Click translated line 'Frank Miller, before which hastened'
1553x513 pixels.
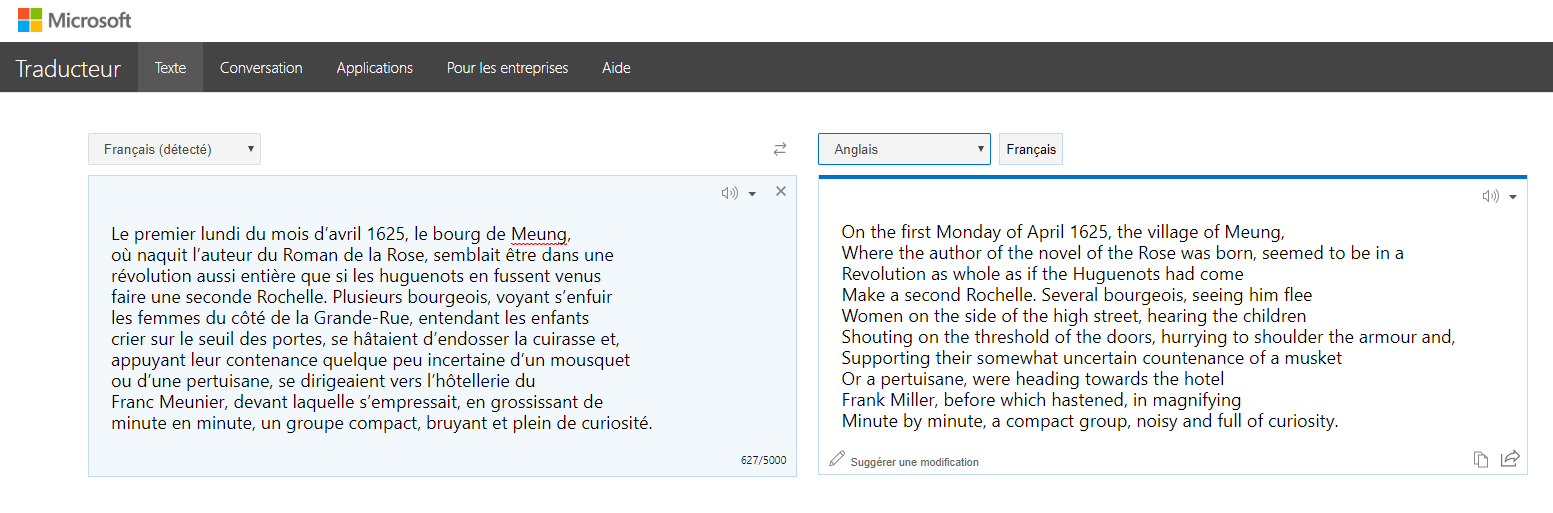tap(1041, 400)
